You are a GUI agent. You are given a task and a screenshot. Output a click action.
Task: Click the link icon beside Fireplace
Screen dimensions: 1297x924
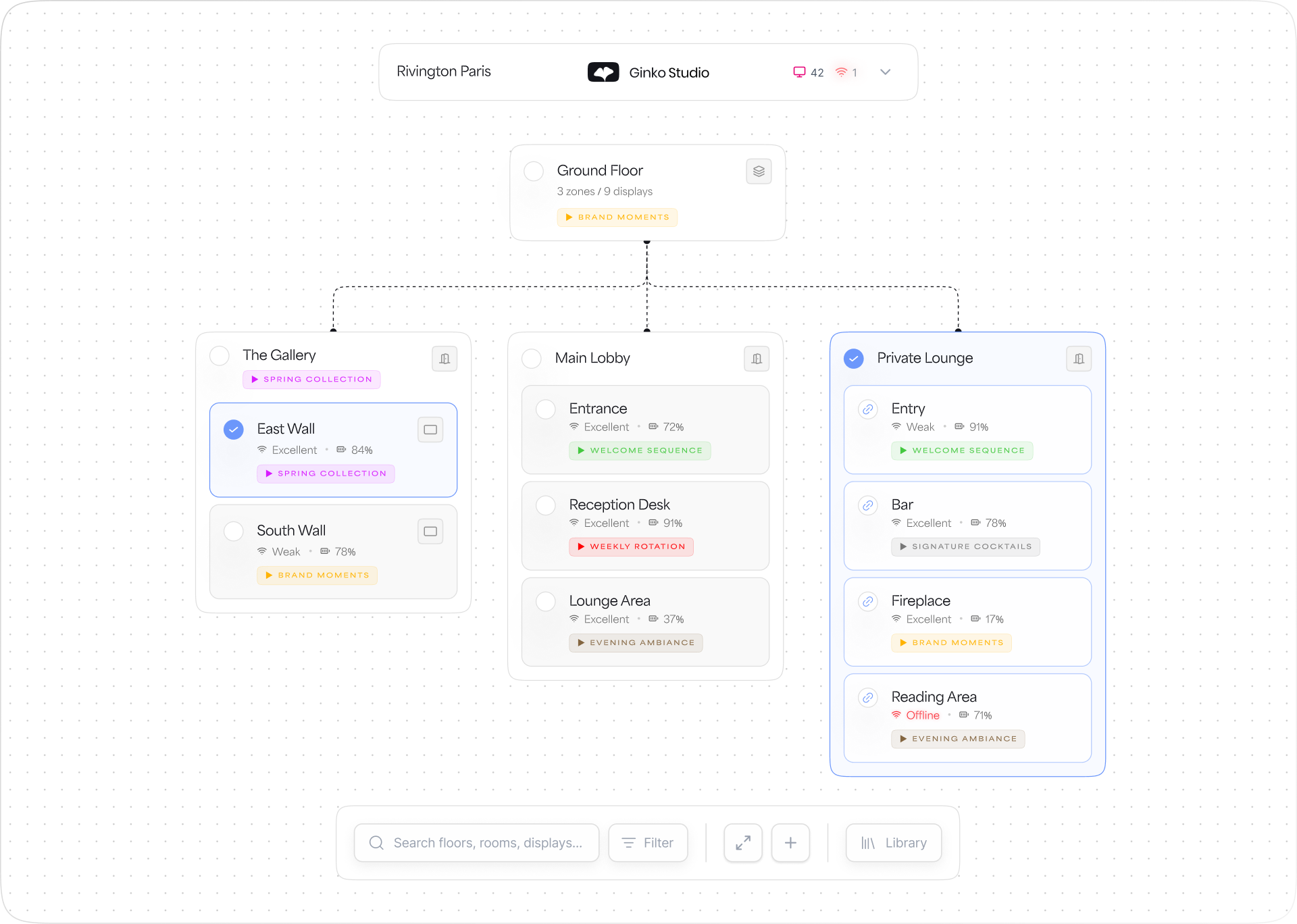(868, 601)
